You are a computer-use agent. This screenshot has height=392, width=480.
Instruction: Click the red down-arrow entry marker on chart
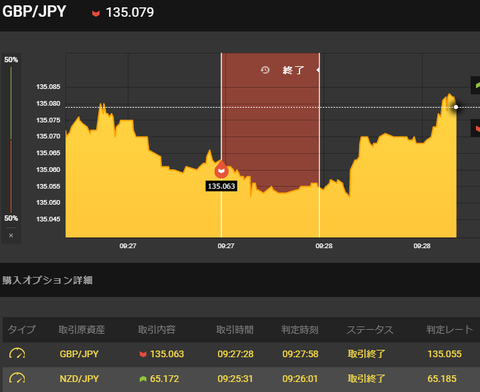coord(221,170)
